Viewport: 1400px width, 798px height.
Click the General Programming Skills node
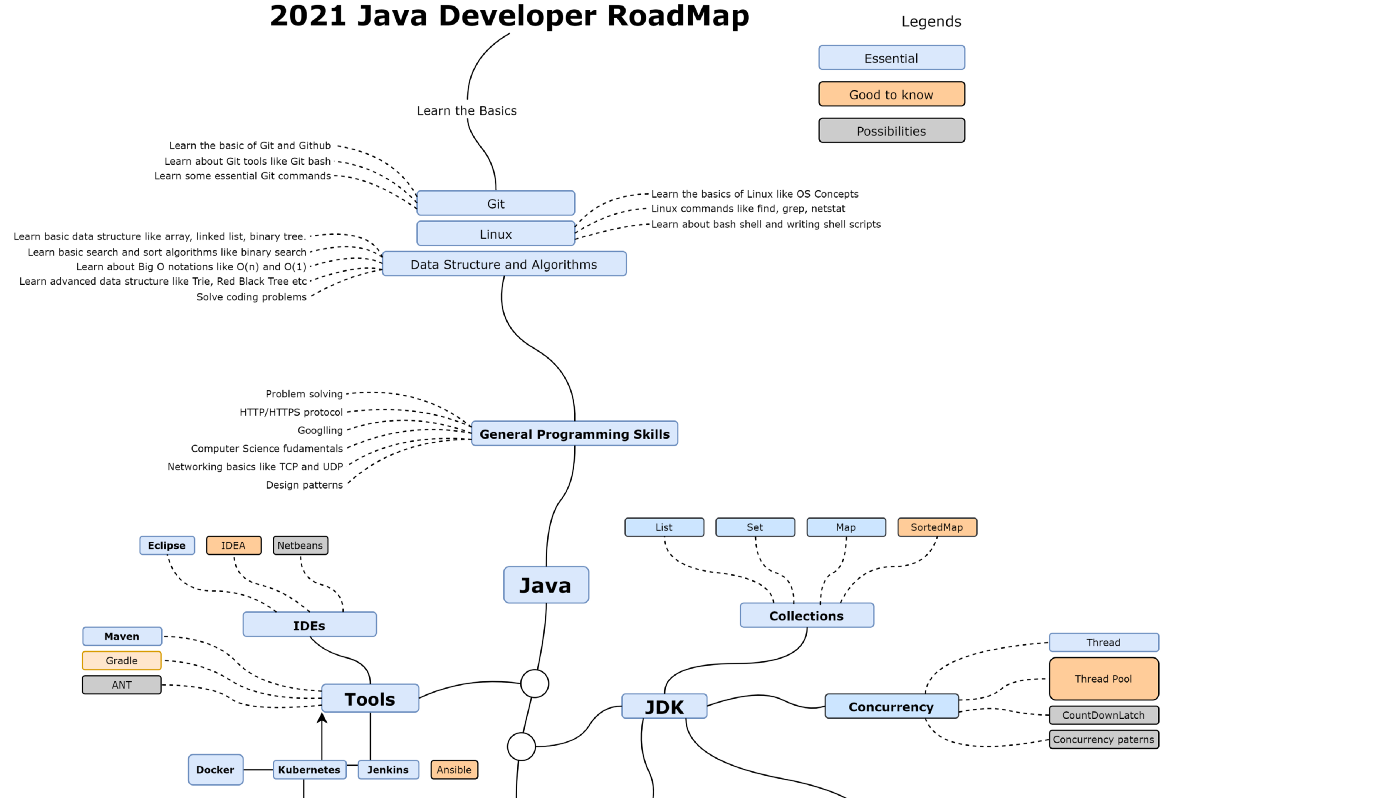click(x=574, y=433)
